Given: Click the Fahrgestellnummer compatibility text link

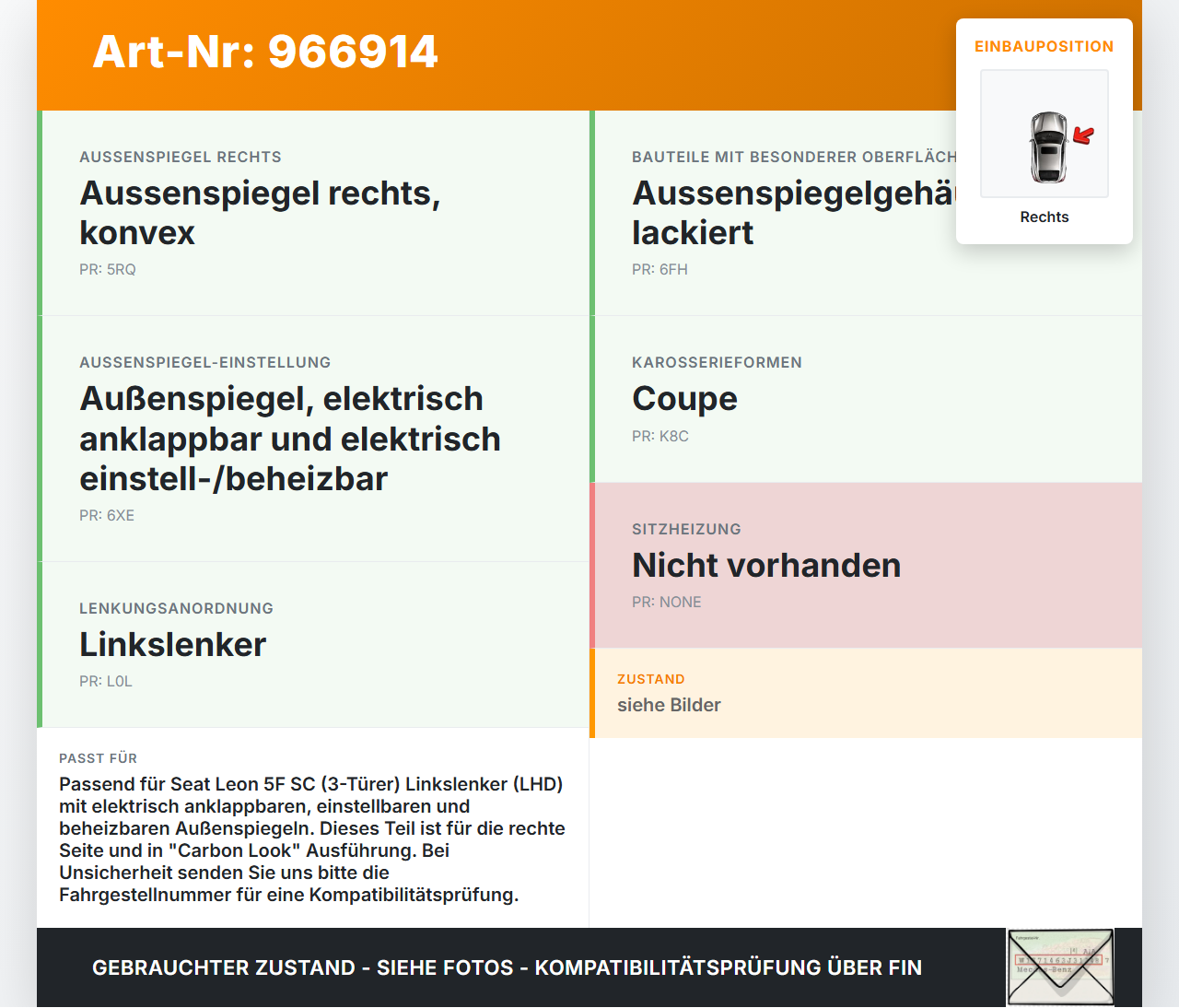Looking at the screenshot, I should click(x=288, y=893).
